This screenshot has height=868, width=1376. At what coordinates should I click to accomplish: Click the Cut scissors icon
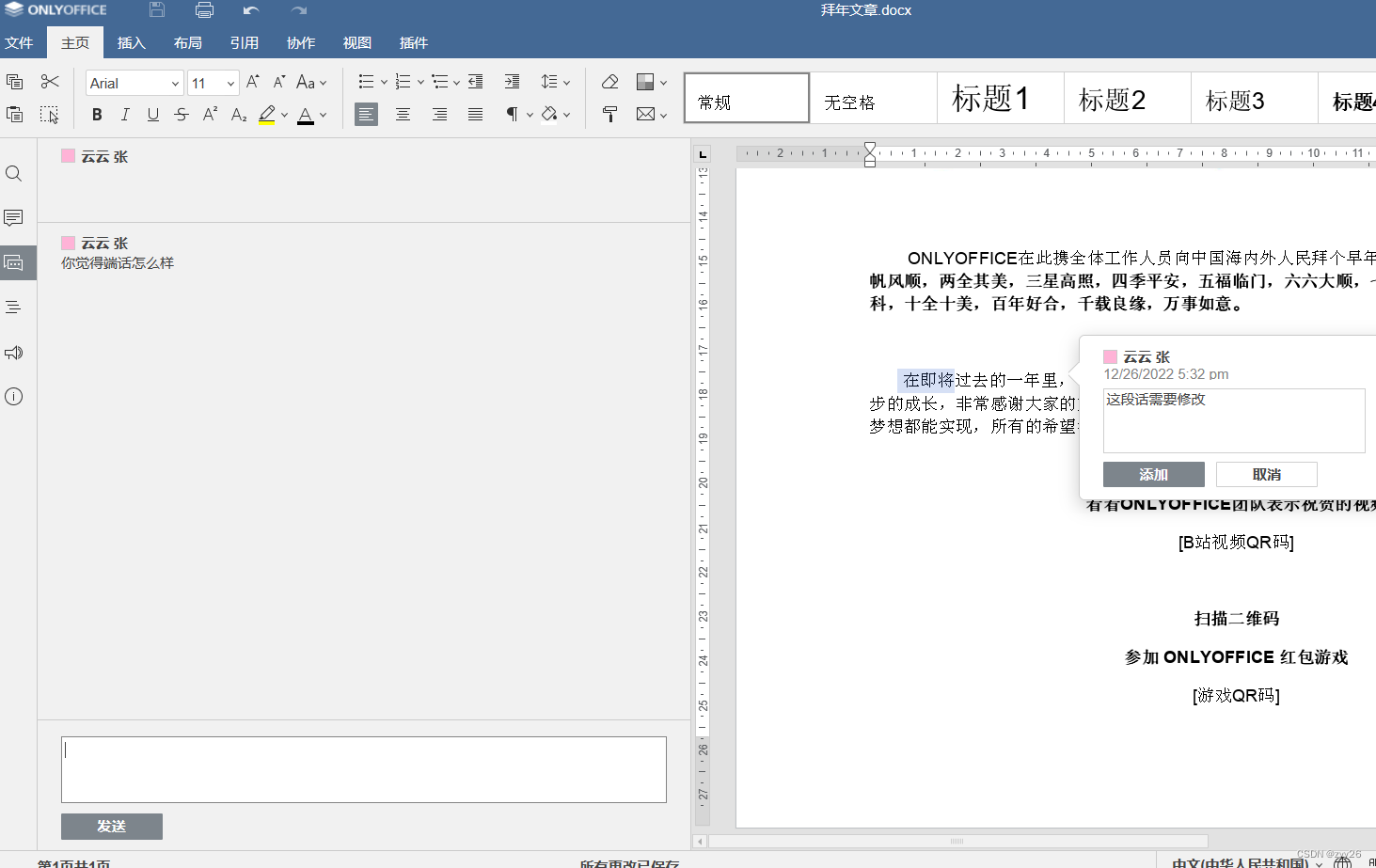tap(50, 82)
